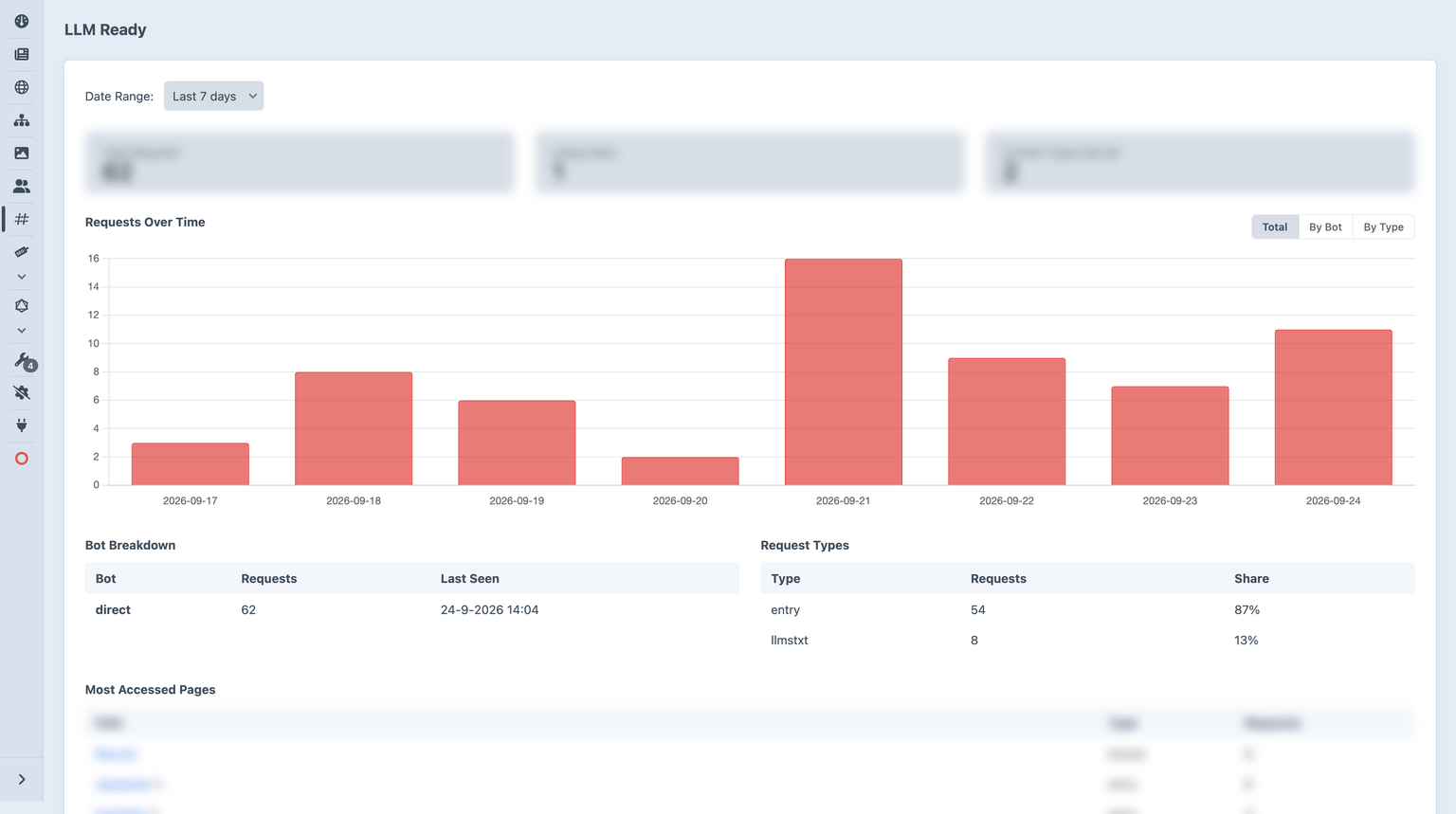Click the red circle icon in sidebar
Image resolution: width=1456 pixels, height=814 pixels.
pos(21,459)
